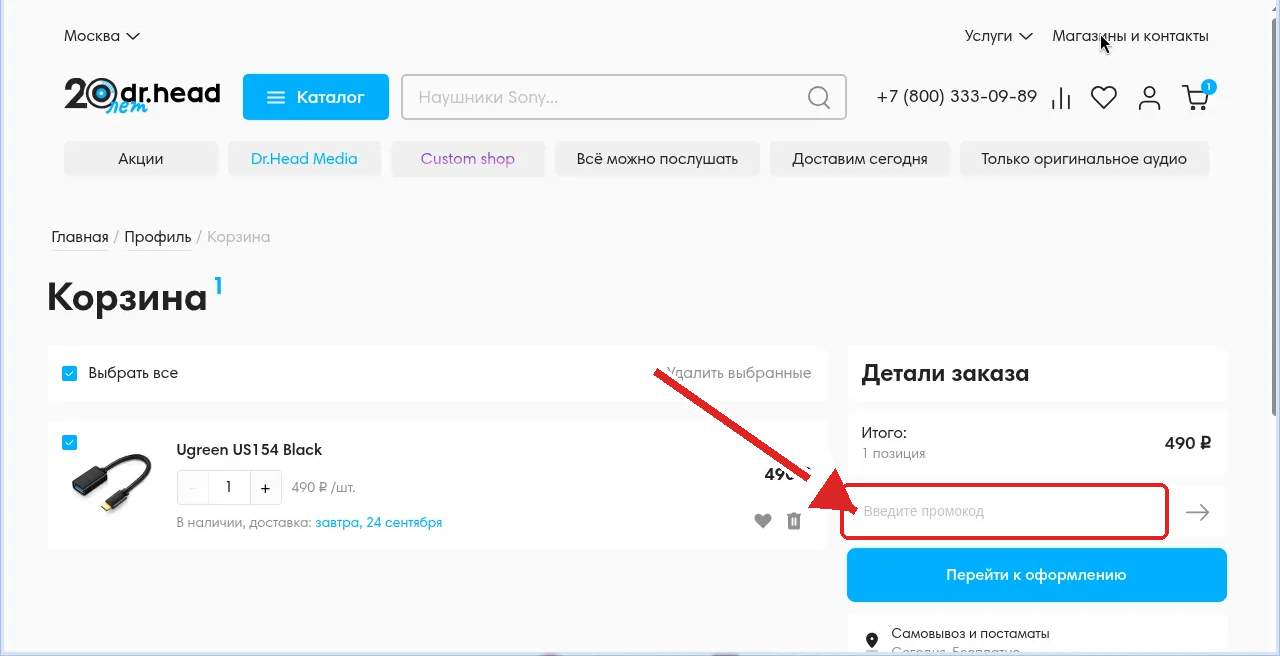Uncheck the Ugreen US154 Black item checkbox
The width and height of the screenshot is (1280, 656).
70,442
